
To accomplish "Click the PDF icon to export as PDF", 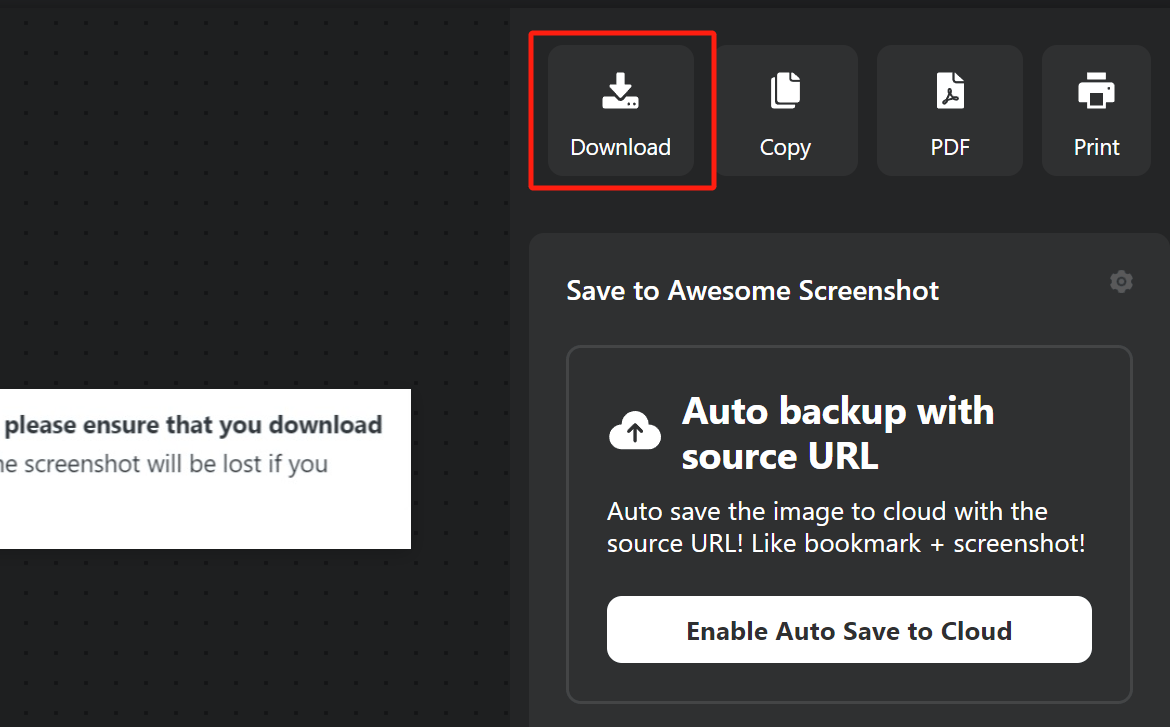I will 949,89.
